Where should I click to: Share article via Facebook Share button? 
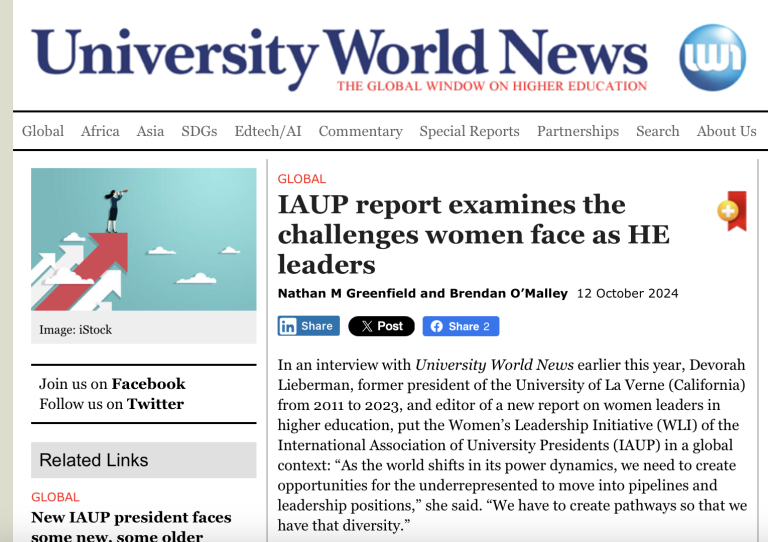click(x=460, y=326)
